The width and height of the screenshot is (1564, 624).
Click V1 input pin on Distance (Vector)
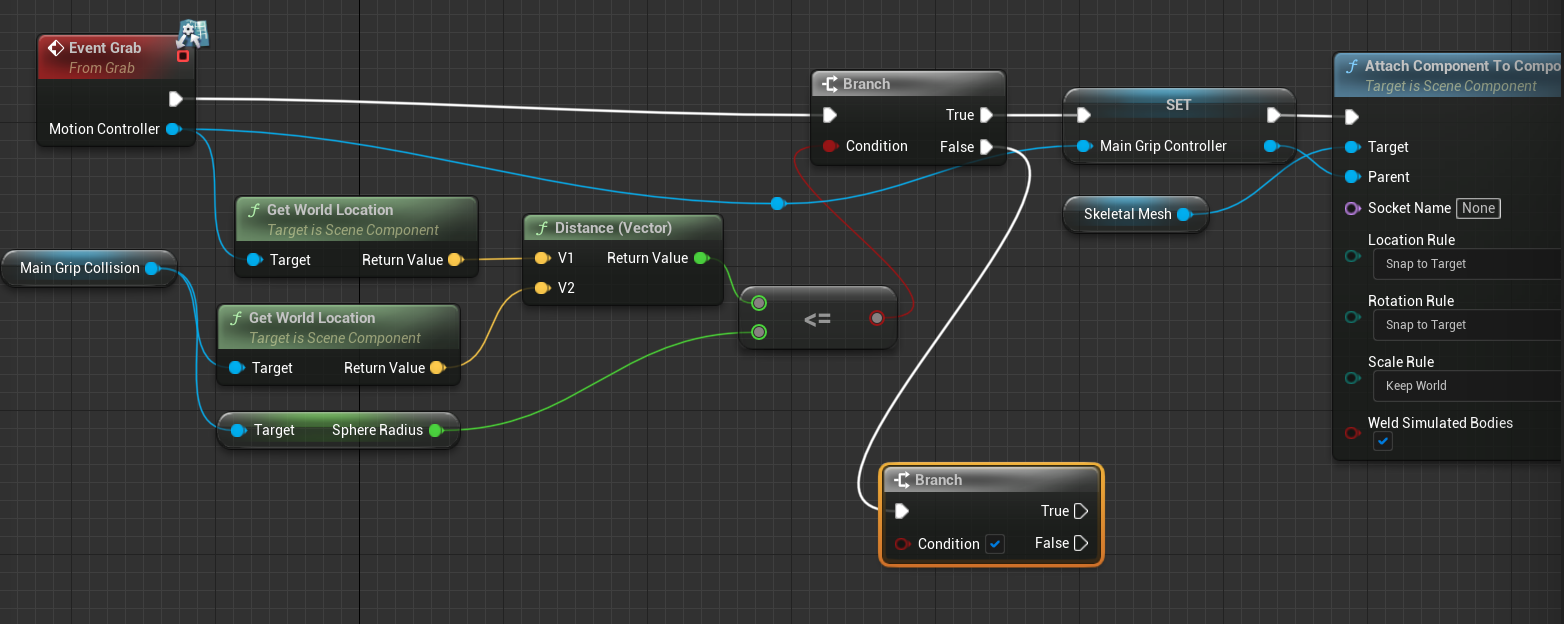click(541, 258)
